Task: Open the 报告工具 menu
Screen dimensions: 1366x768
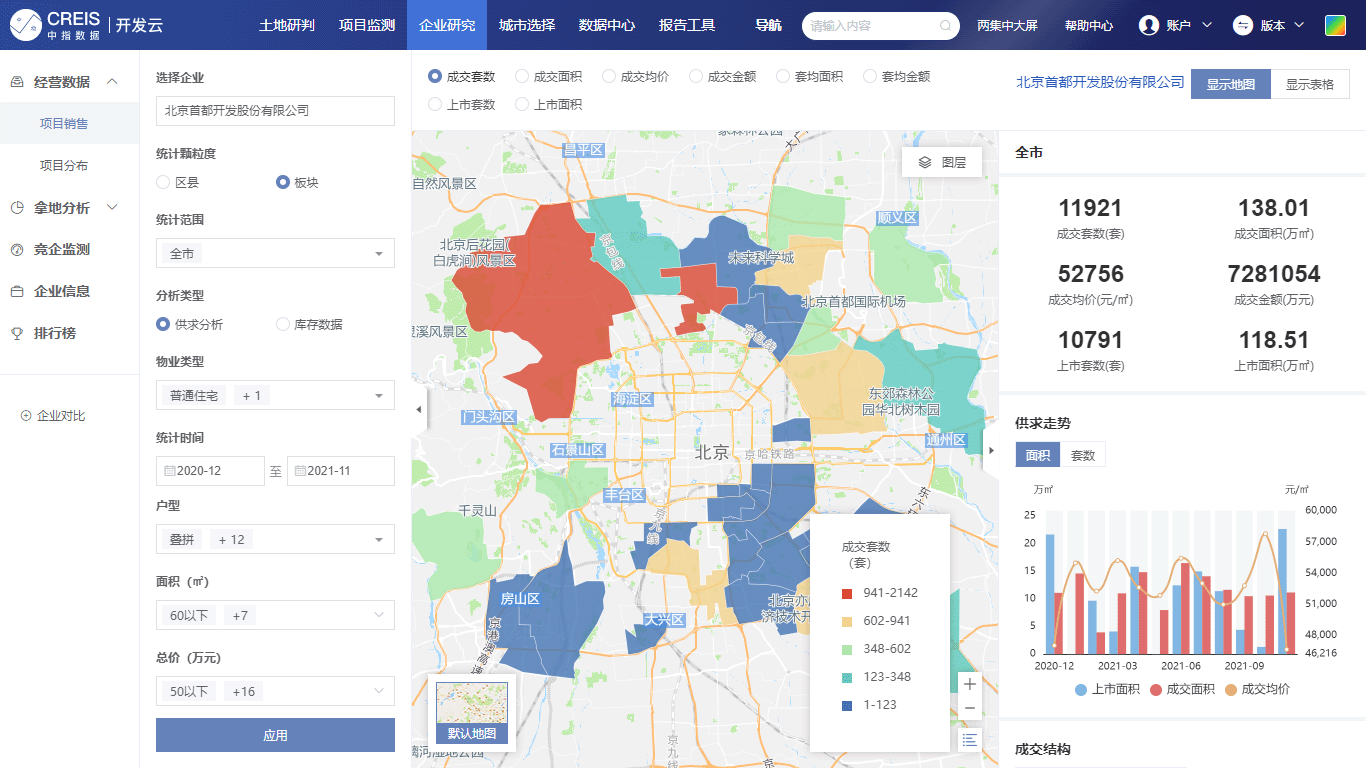Action: [x=687, y=25]
